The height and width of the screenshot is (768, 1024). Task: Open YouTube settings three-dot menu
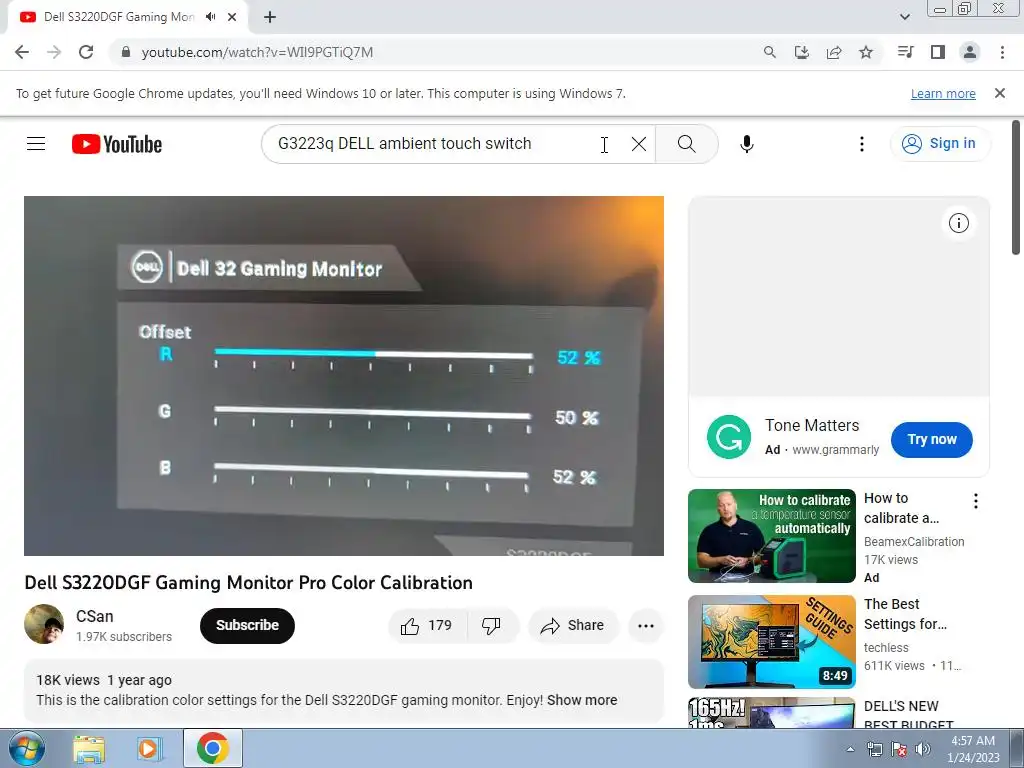click(x=861, y=144)
